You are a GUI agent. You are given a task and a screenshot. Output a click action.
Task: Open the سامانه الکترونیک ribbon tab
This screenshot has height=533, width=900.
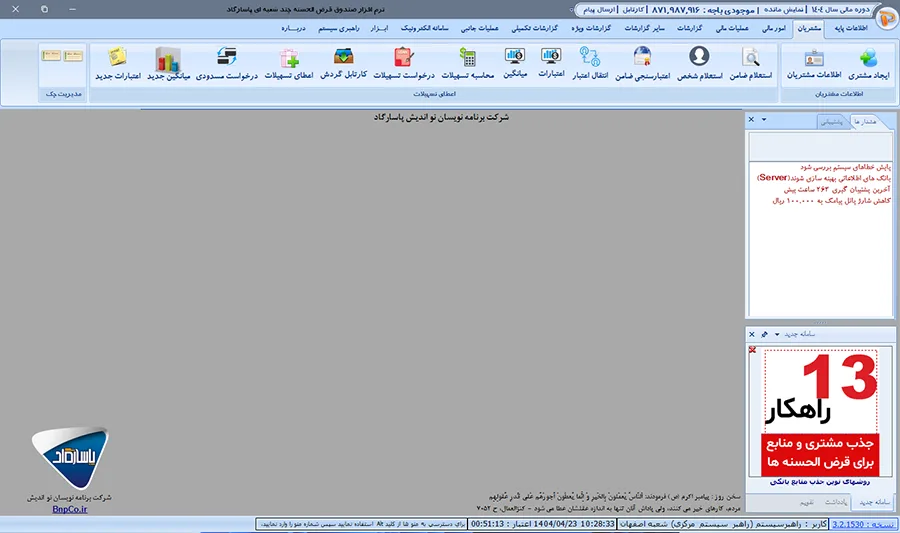[x=424, y=28]
